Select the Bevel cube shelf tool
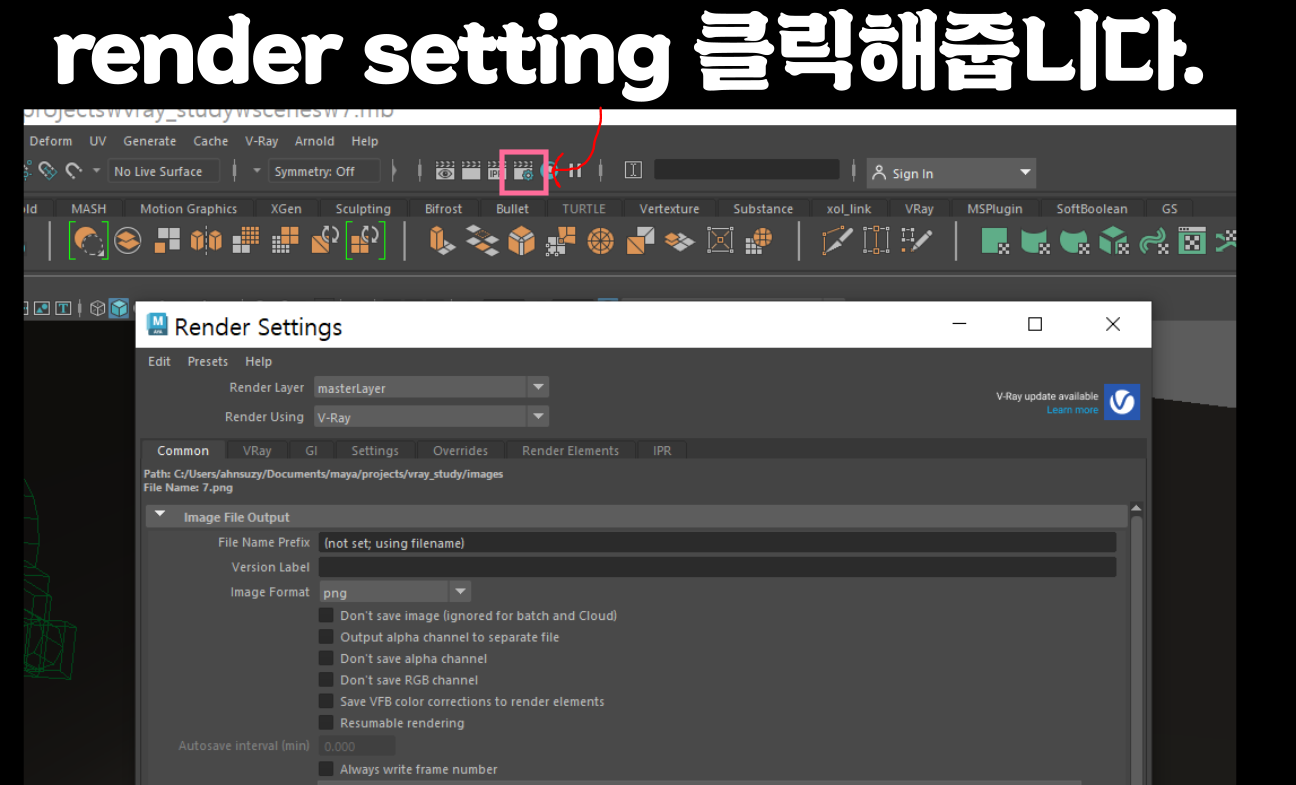The height and width of the screenshot is (785, 1296). tap(521, 240)
